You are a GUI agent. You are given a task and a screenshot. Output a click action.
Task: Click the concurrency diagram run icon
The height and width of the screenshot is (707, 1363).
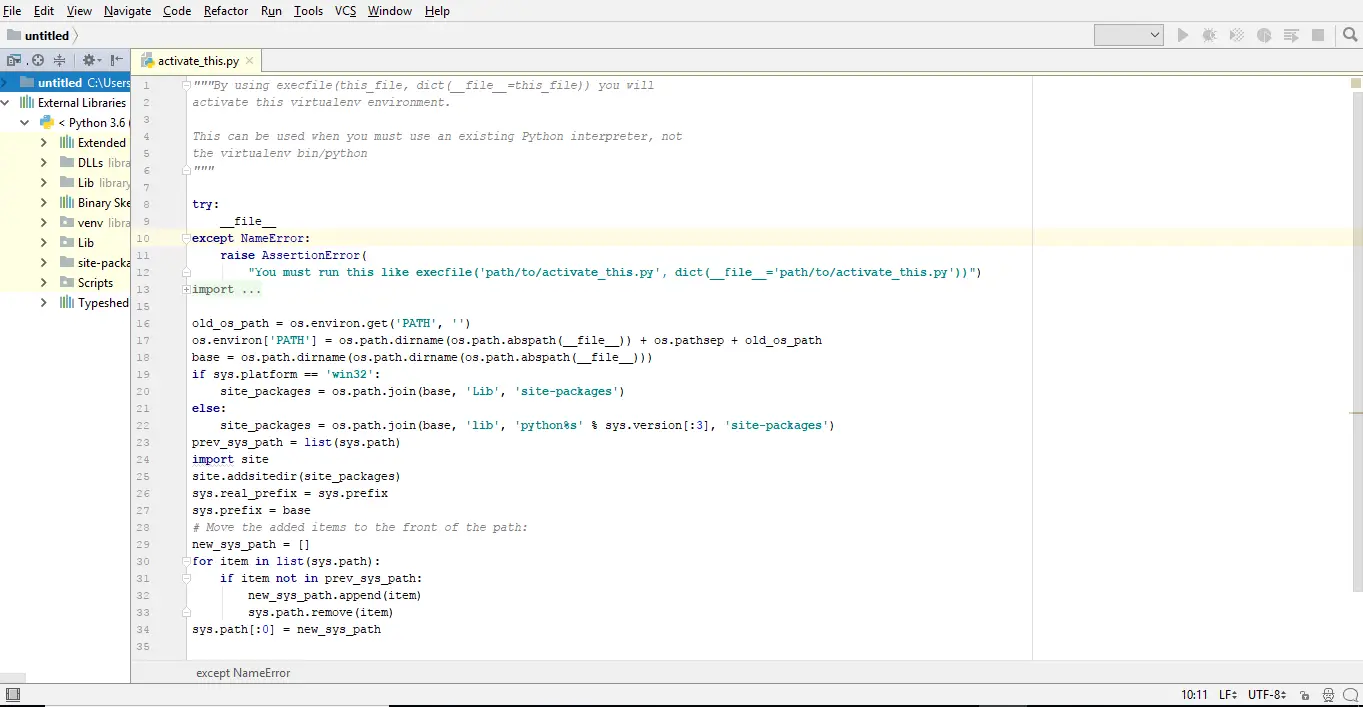[x=1291, y=35]
